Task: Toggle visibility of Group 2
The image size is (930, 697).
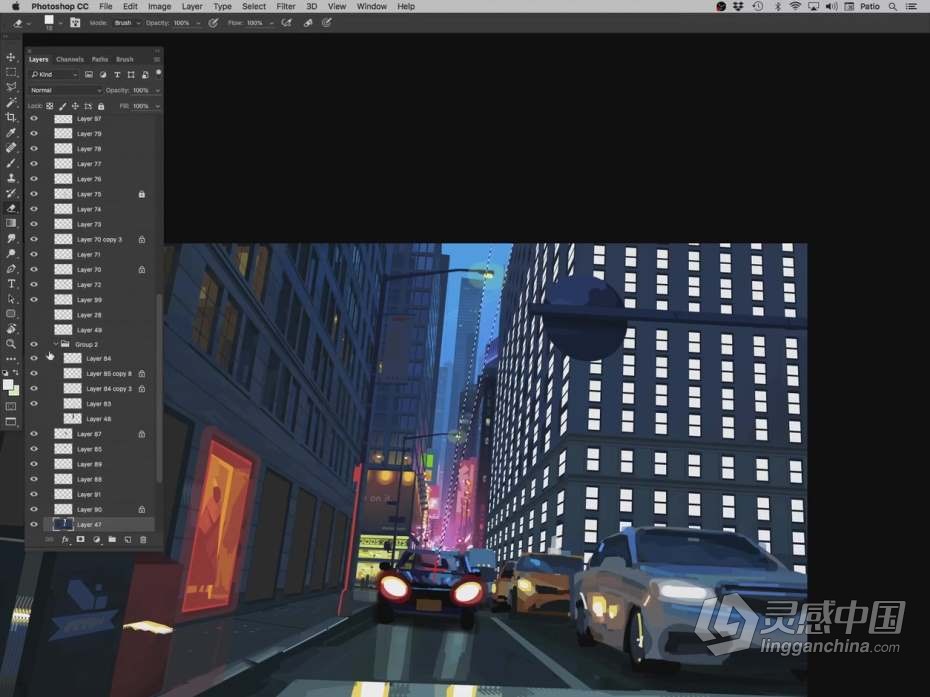Action: 34,344
